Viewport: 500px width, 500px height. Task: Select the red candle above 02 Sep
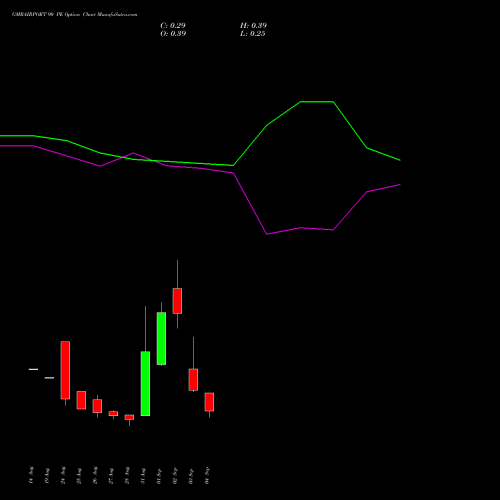point(177,301)
